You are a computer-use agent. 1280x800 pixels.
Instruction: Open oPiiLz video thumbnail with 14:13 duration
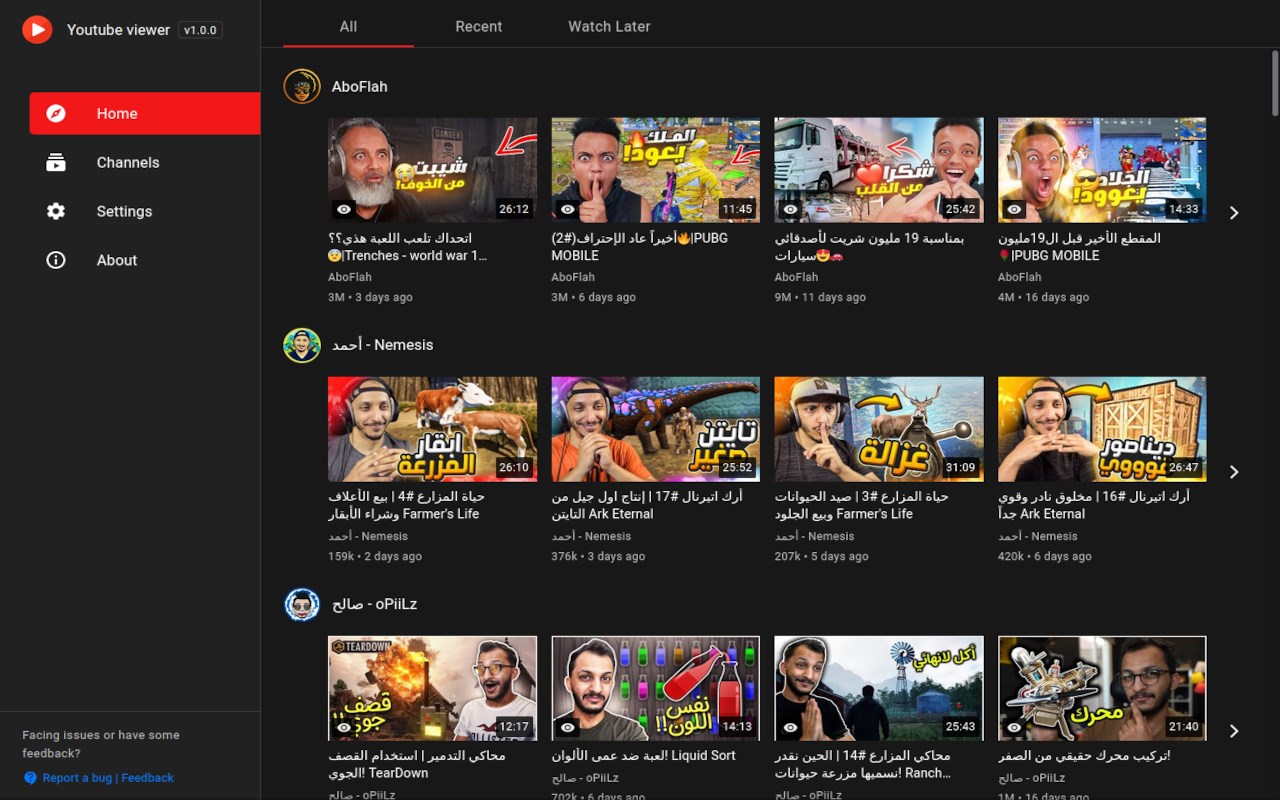[x=656, y=688]
